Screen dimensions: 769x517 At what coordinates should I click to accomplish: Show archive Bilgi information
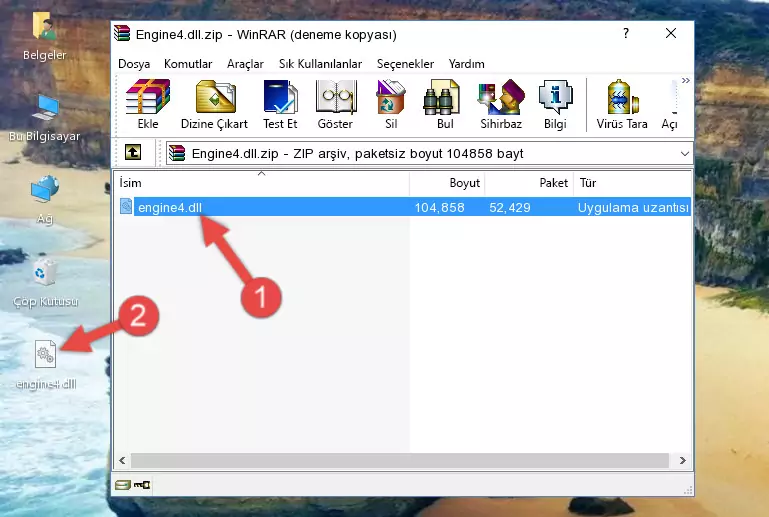click(555, 104)
